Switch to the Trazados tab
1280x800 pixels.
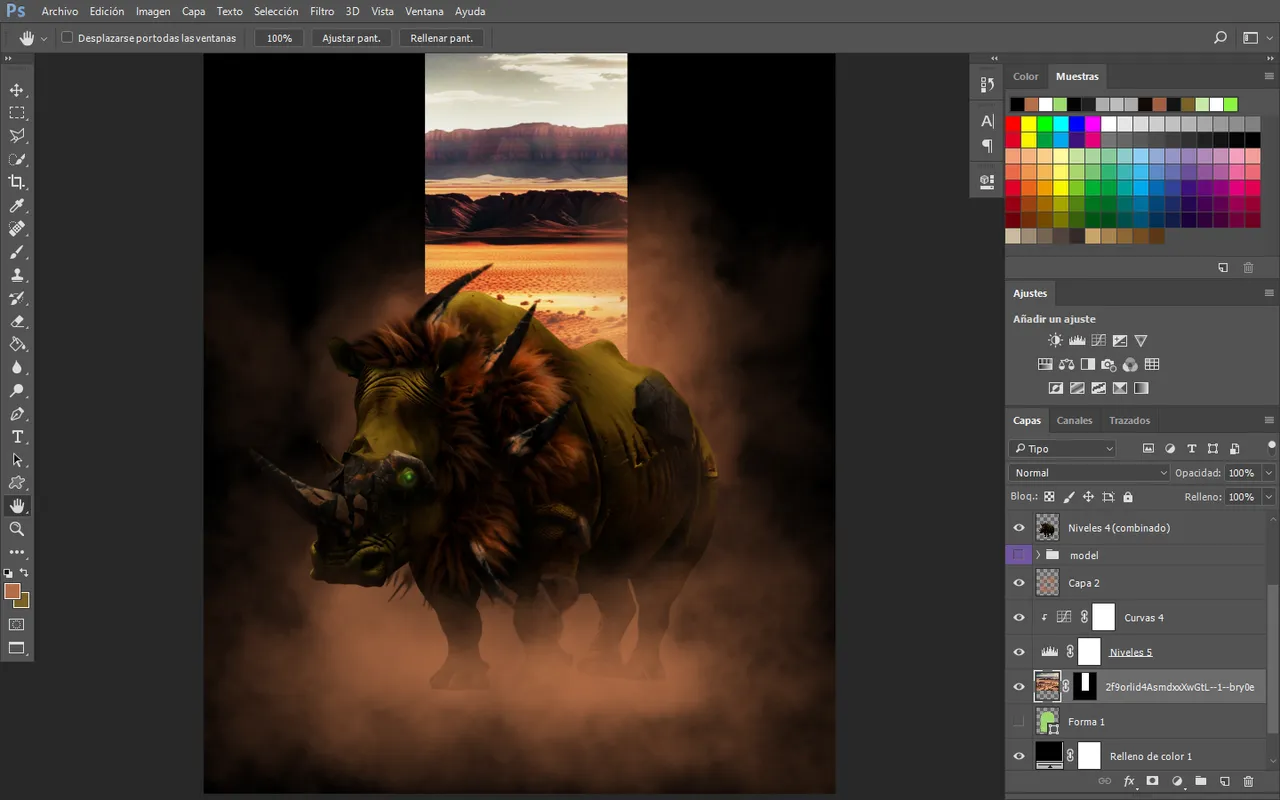(x=1130, y=420)
